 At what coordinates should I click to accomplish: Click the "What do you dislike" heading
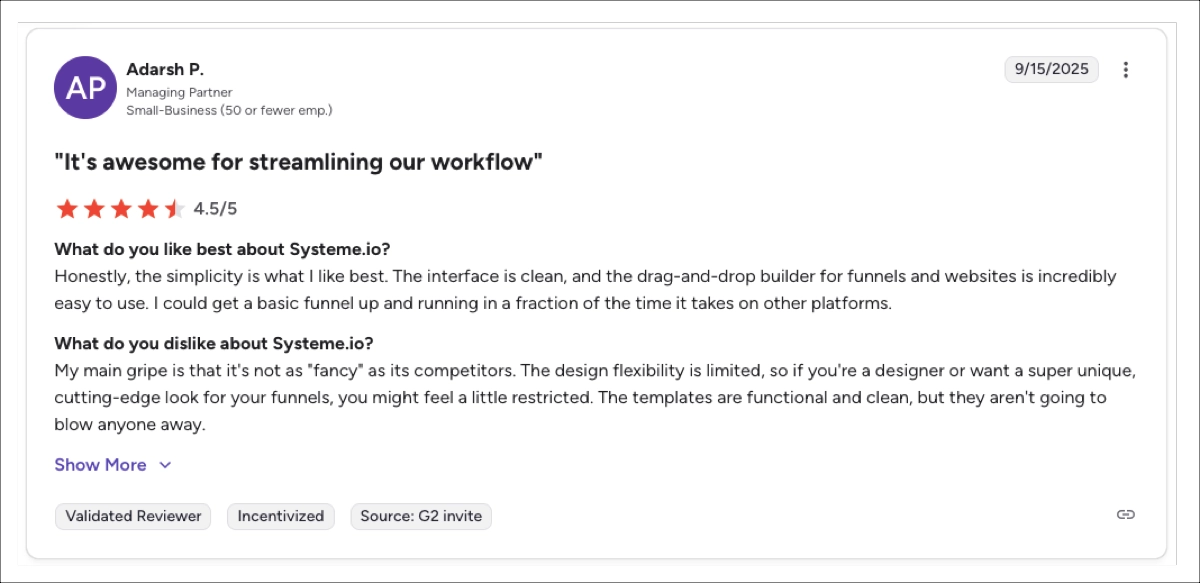(x=214, y=343)
